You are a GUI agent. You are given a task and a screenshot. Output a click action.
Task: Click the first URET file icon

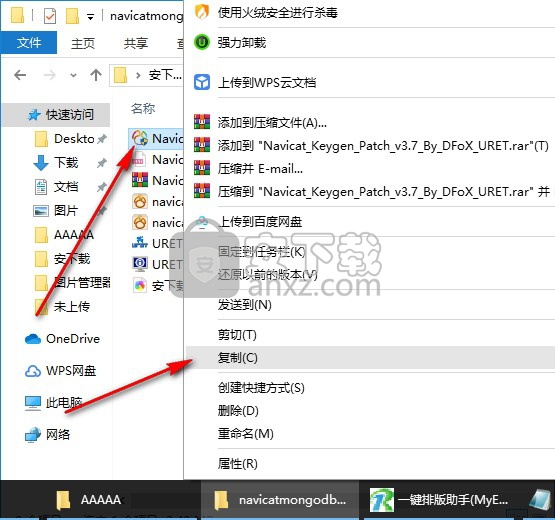(x=140, y=243)
